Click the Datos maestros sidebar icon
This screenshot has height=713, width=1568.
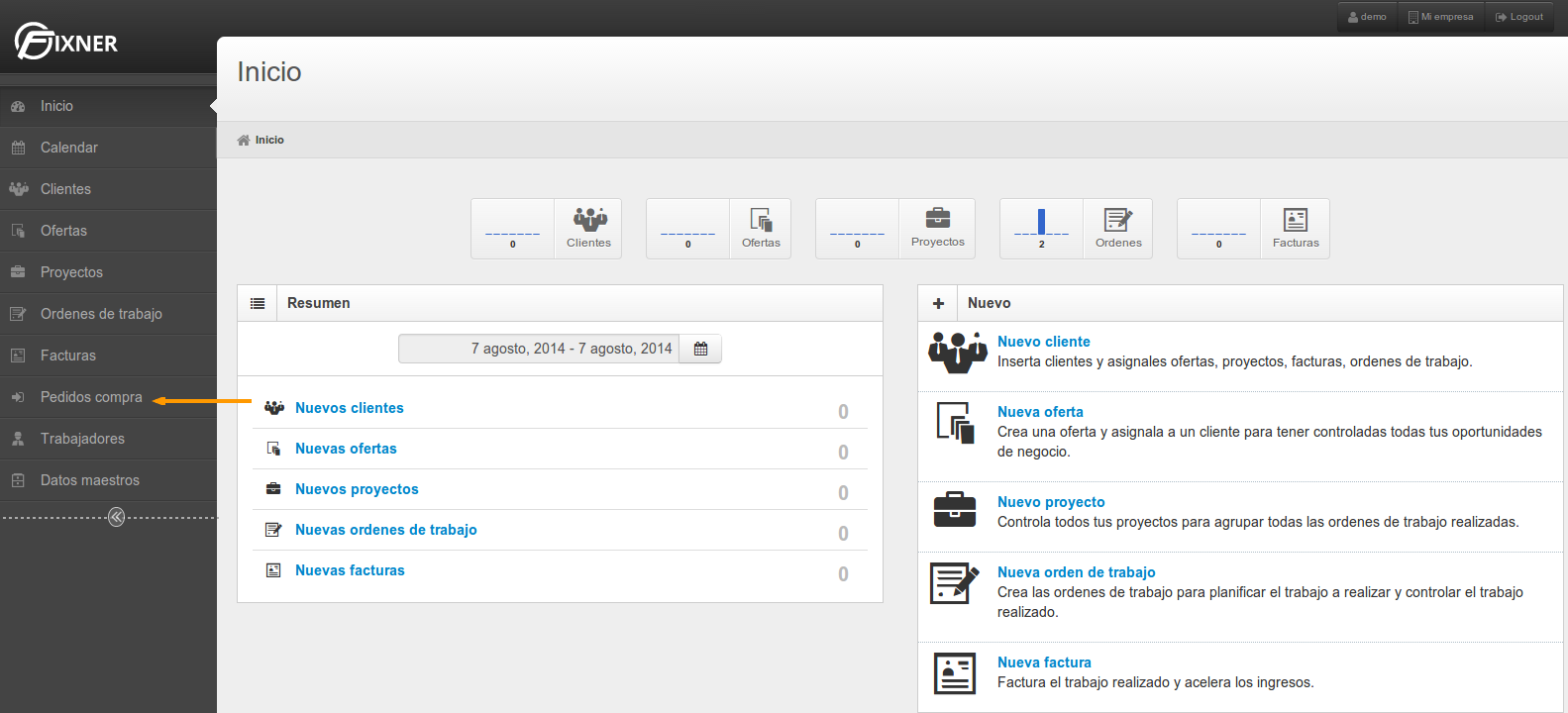pos(18,480)
